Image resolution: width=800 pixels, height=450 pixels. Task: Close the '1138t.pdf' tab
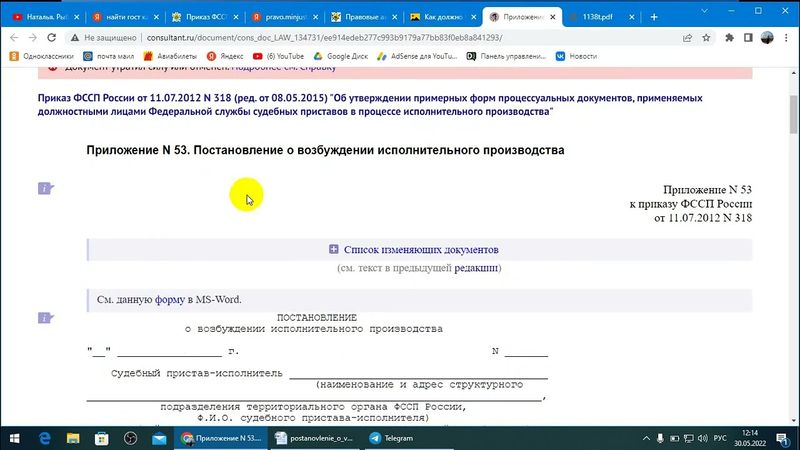[x=632, y=17]
